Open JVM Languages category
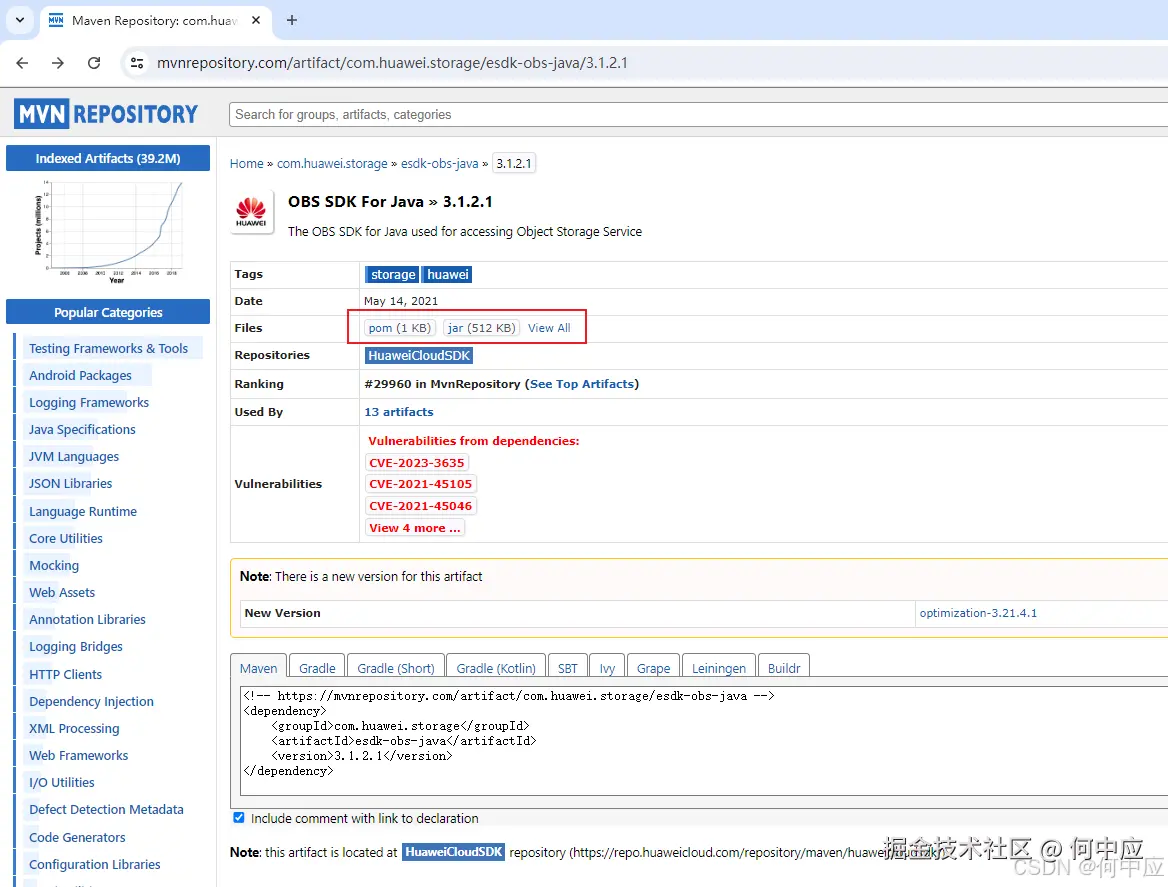 point(74,457)
